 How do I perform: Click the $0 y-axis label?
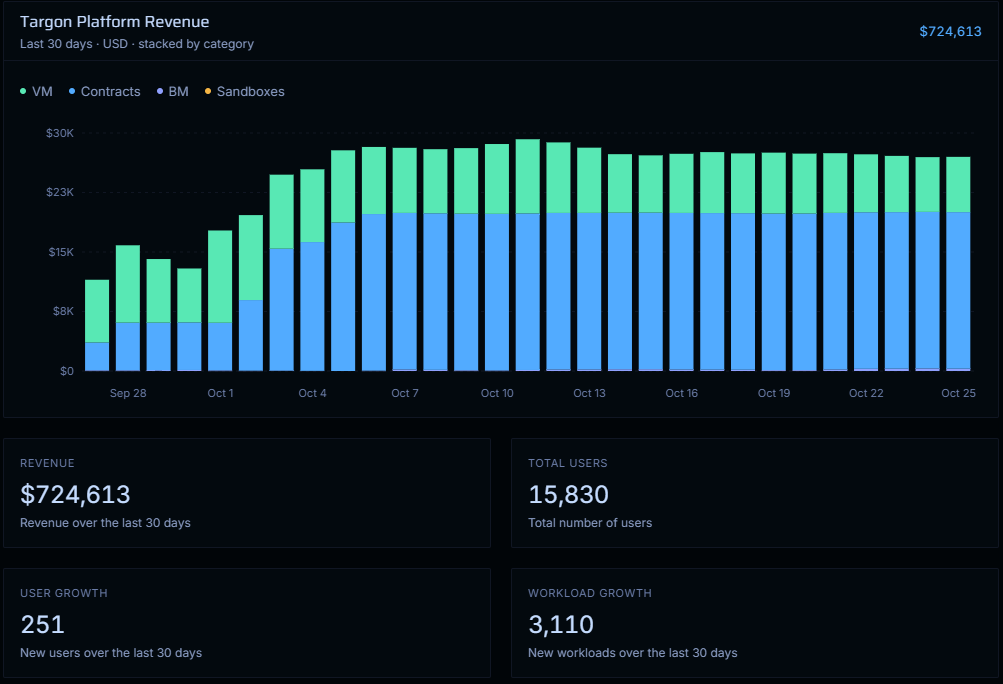pos(67,371)
